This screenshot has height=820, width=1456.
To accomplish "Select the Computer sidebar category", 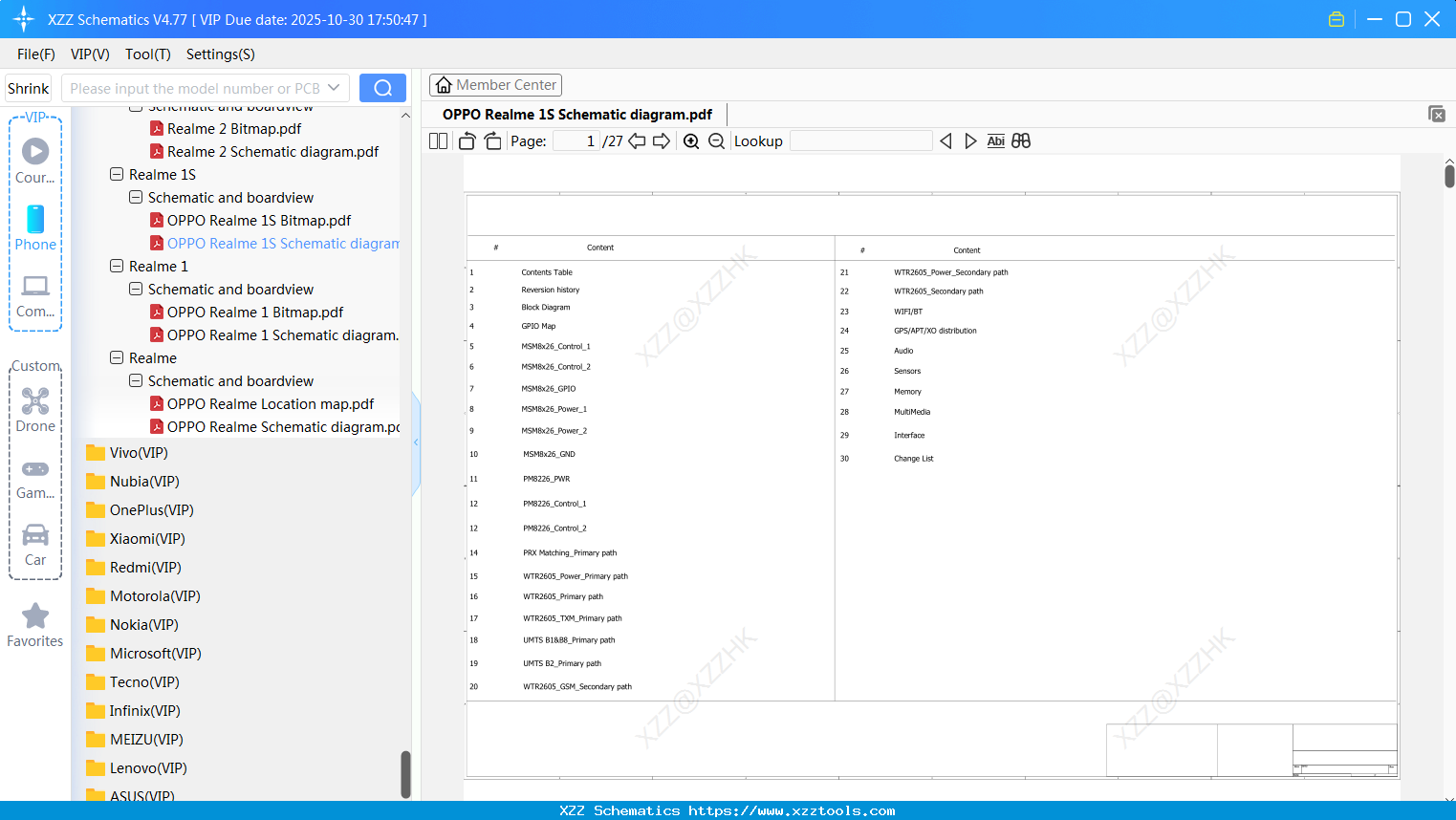I will coord(35,295).
